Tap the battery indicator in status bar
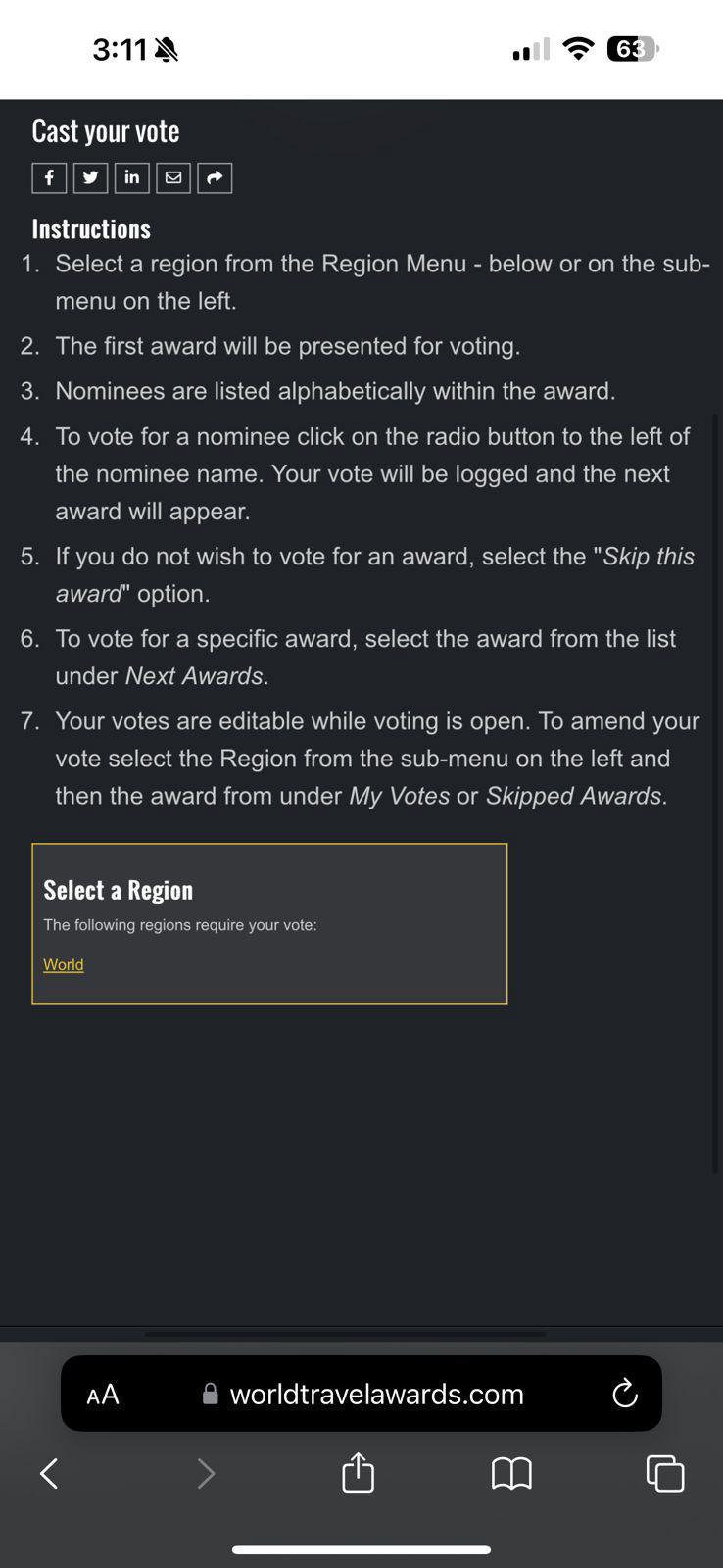The image size is (723, 1568). click(x=632, y=49)
